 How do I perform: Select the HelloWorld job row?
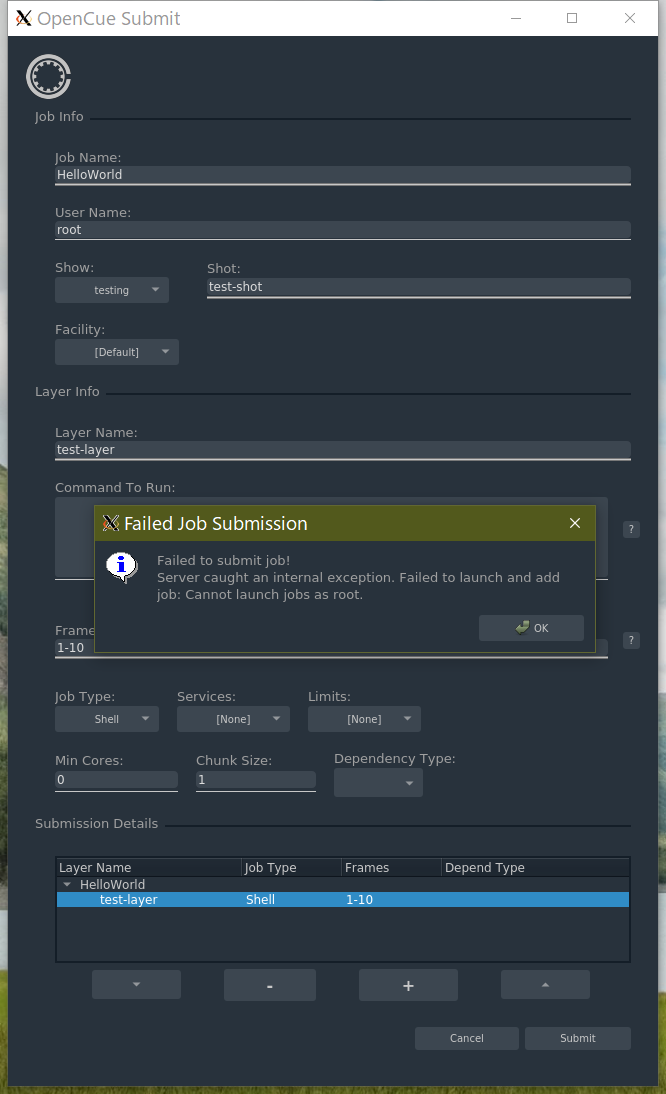(342, 885)
